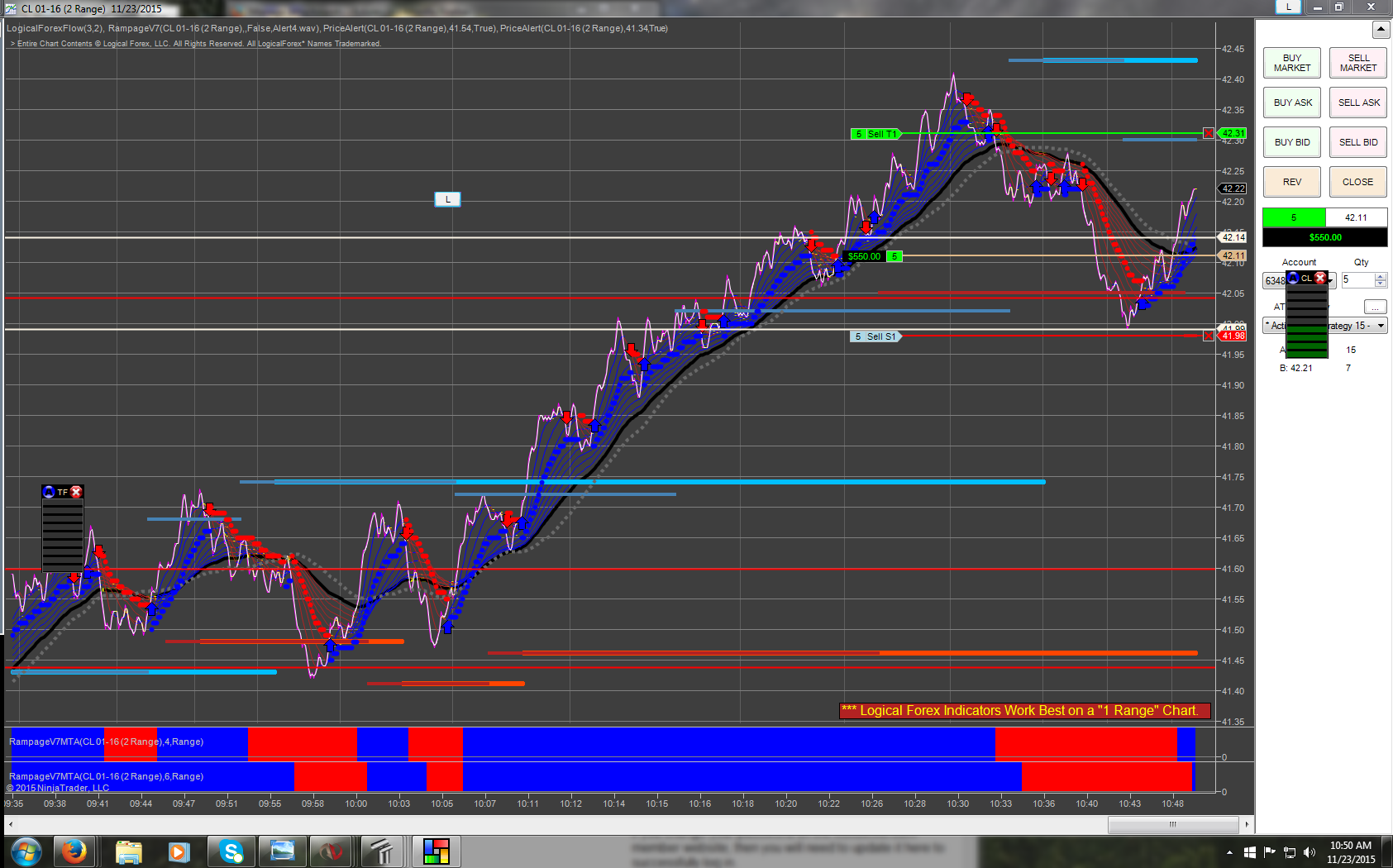Click the scrollbar right arrow
This screenshot has height=868, width=1393.
pos(1247,824)
